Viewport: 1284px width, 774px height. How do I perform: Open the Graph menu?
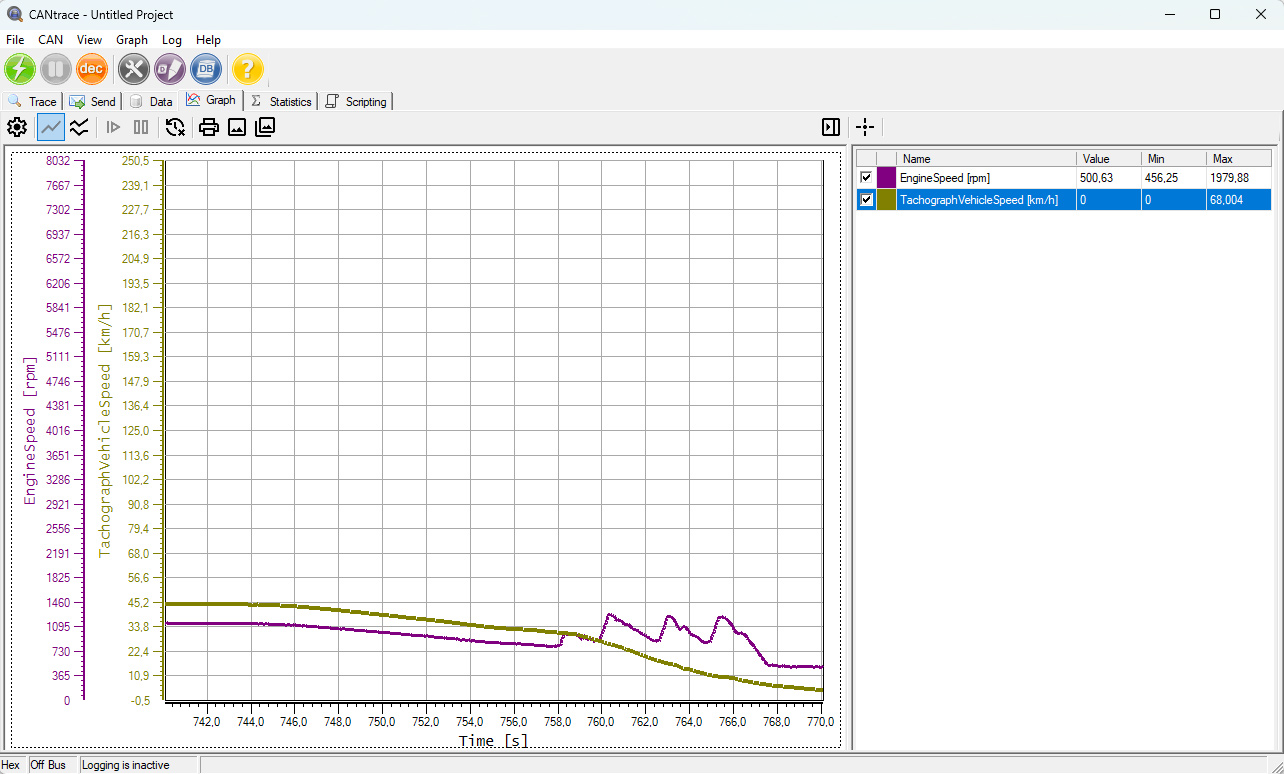coord(132,40)
